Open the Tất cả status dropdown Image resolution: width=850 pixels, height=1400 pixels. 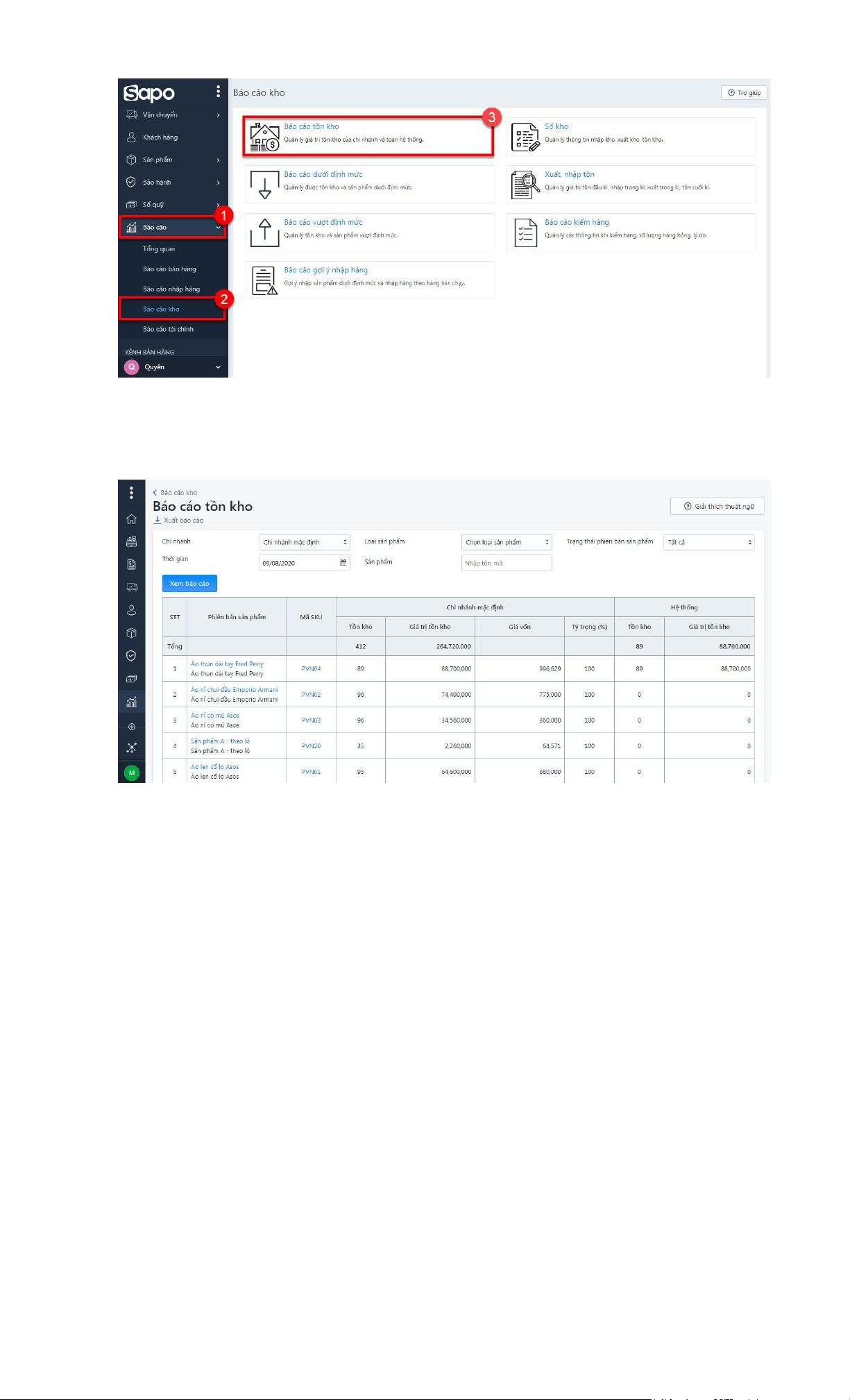coord(708,542)
